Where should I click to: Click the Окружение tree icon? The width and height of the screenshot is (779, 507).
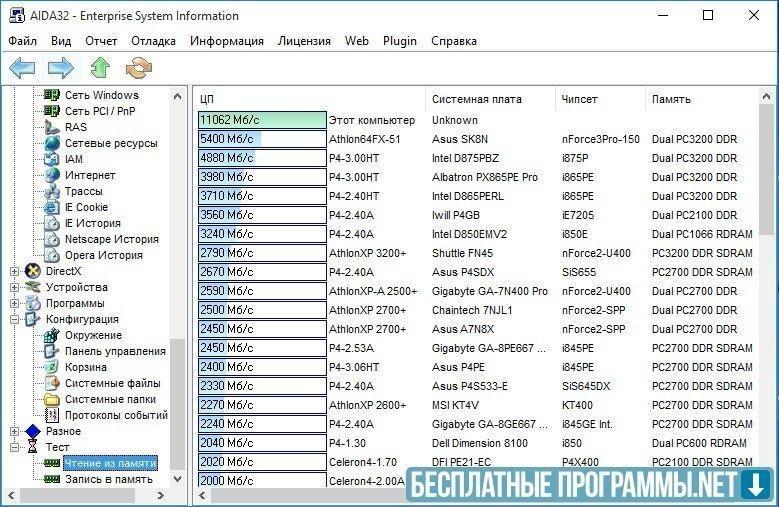tap(52, 335)
